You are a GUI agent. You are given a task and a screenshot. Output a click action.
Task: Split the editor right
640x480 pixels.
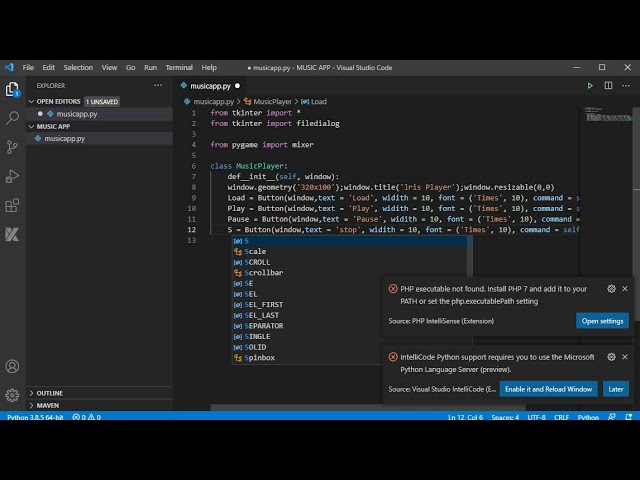[608, 86]
